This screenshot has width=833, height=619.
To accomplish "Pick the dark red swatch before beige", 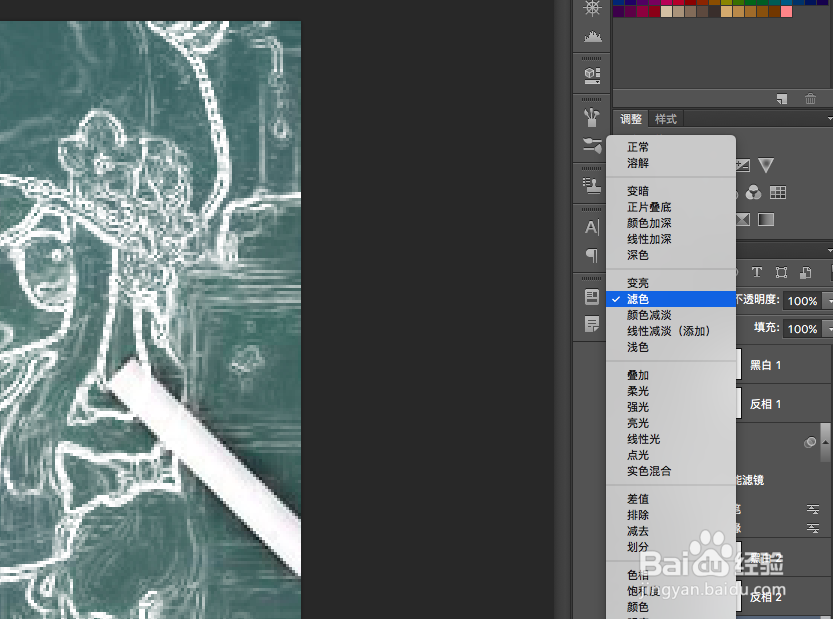I will coord(654,11).
